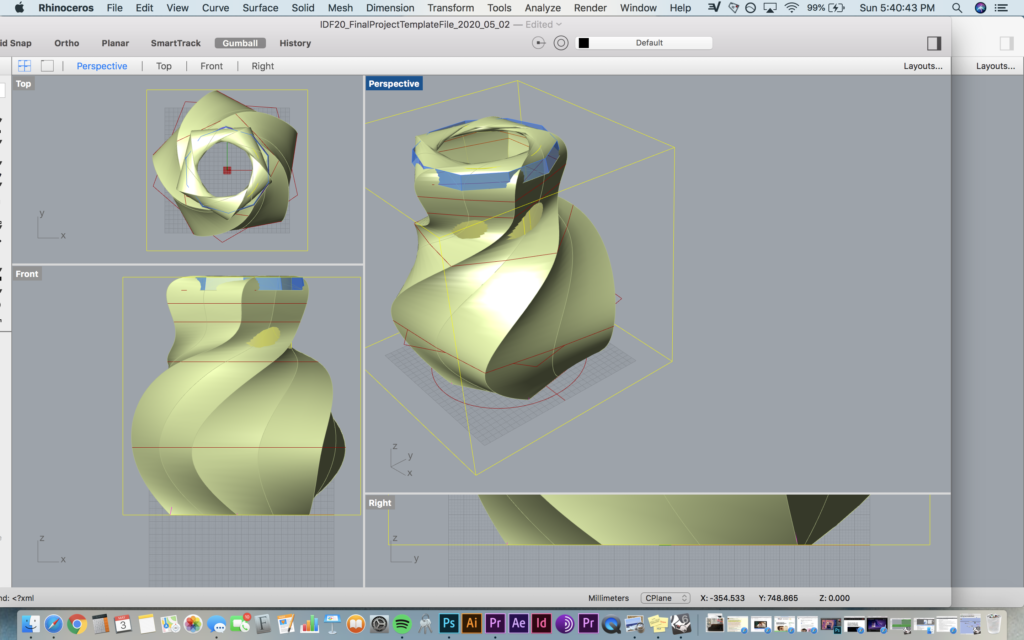Toggle History recording
Viewport: 1024px width, 640px height.
pos(295,43)
